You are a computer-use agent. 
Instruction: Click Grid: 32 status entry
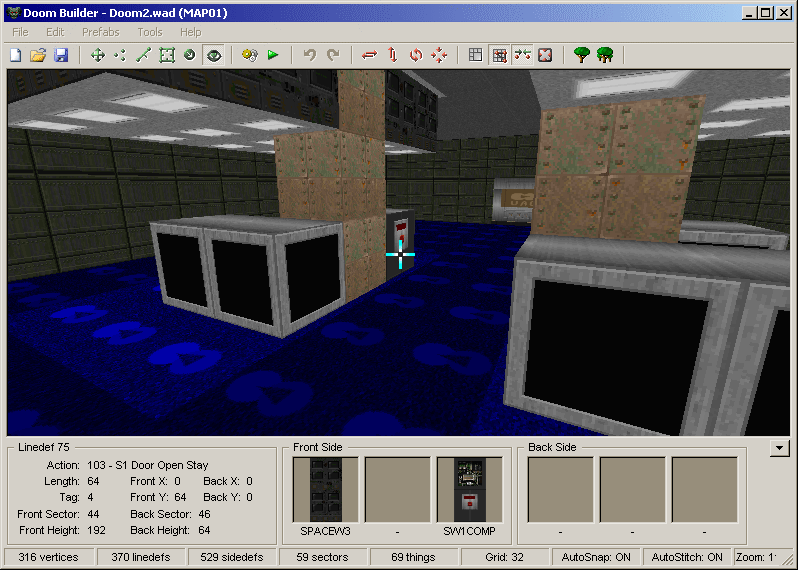(504, 557)
